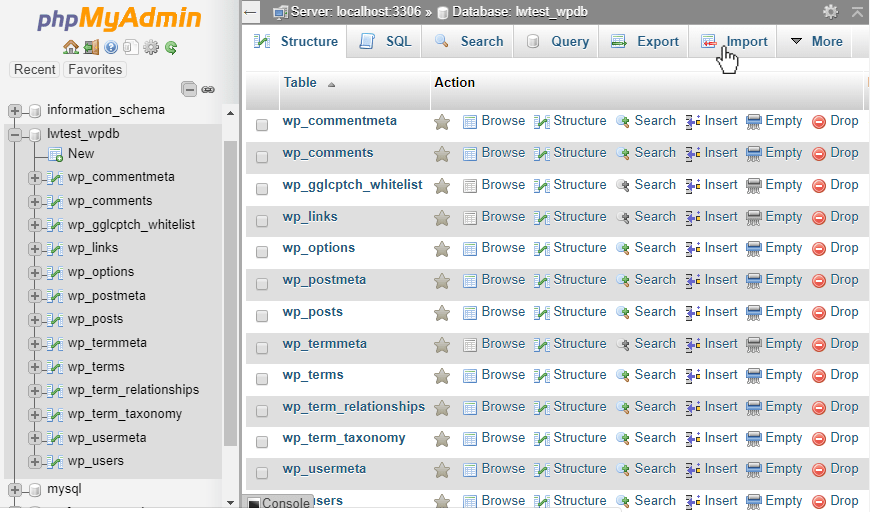Expand the information_schema database node
Screen dimensions: 870x512
pyautogui.click(x=15, y=111)
